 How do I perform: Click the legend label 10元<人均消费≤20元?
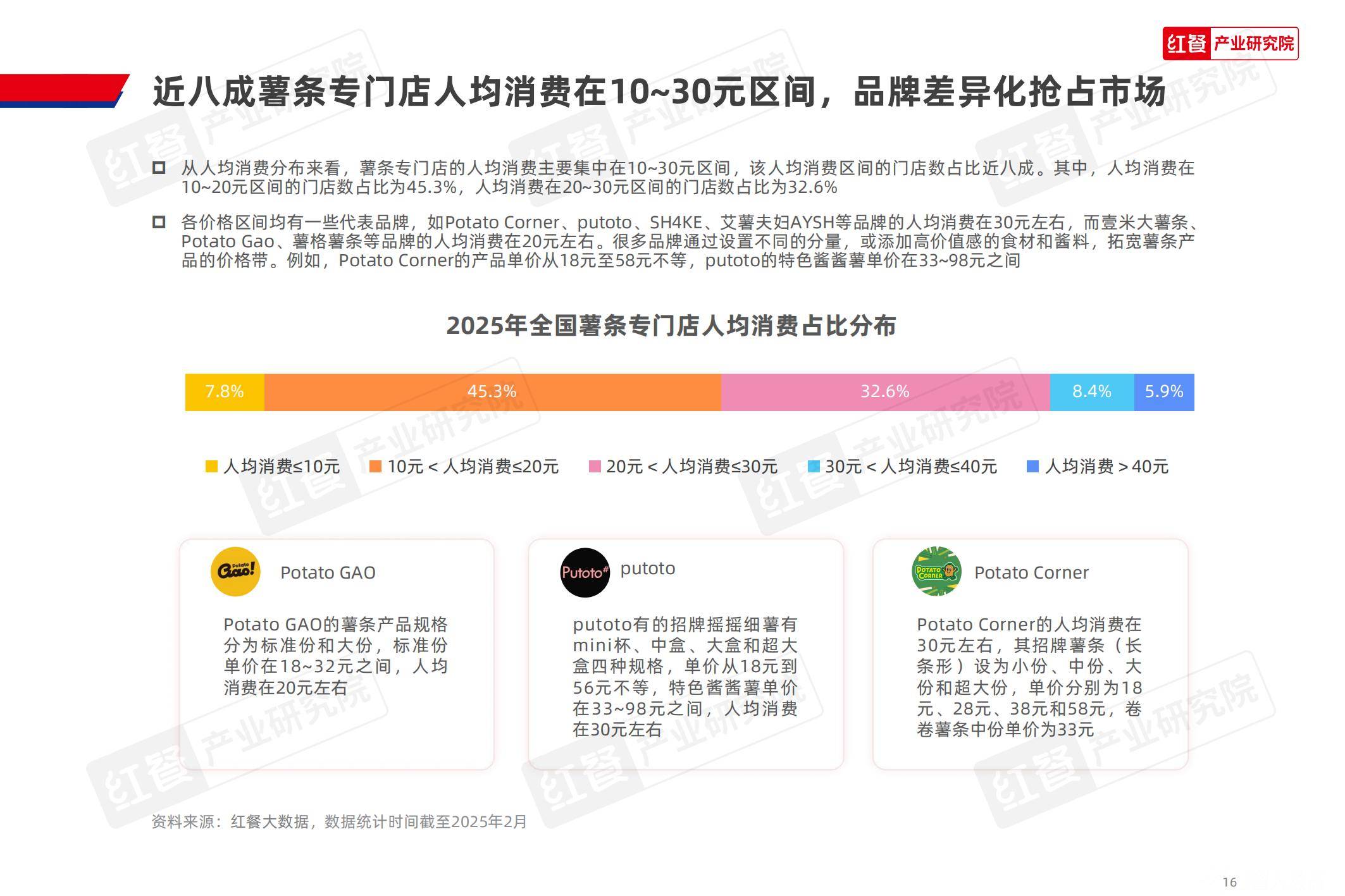click(x=473, y=467)
